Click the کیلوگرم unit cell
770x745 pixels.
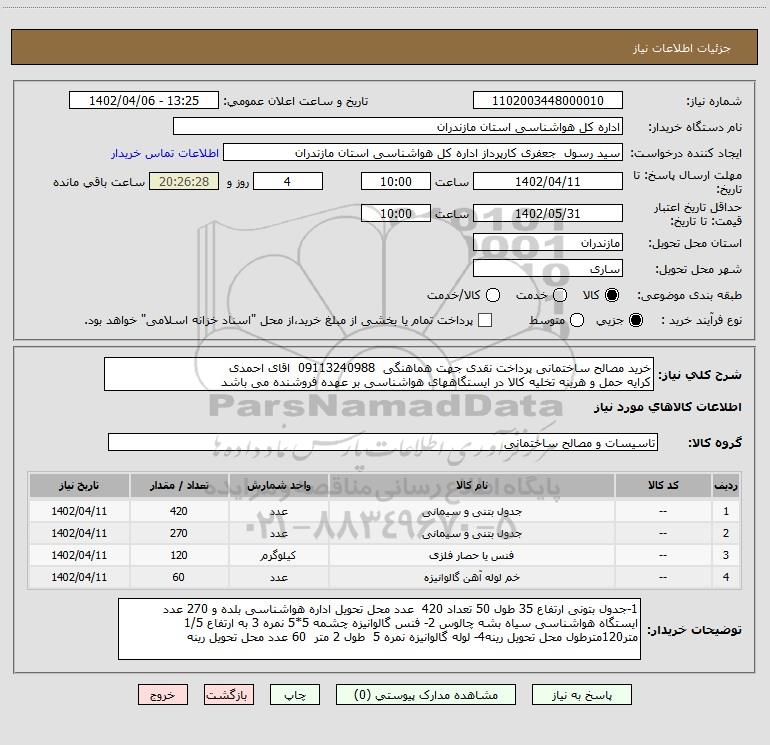278,555
